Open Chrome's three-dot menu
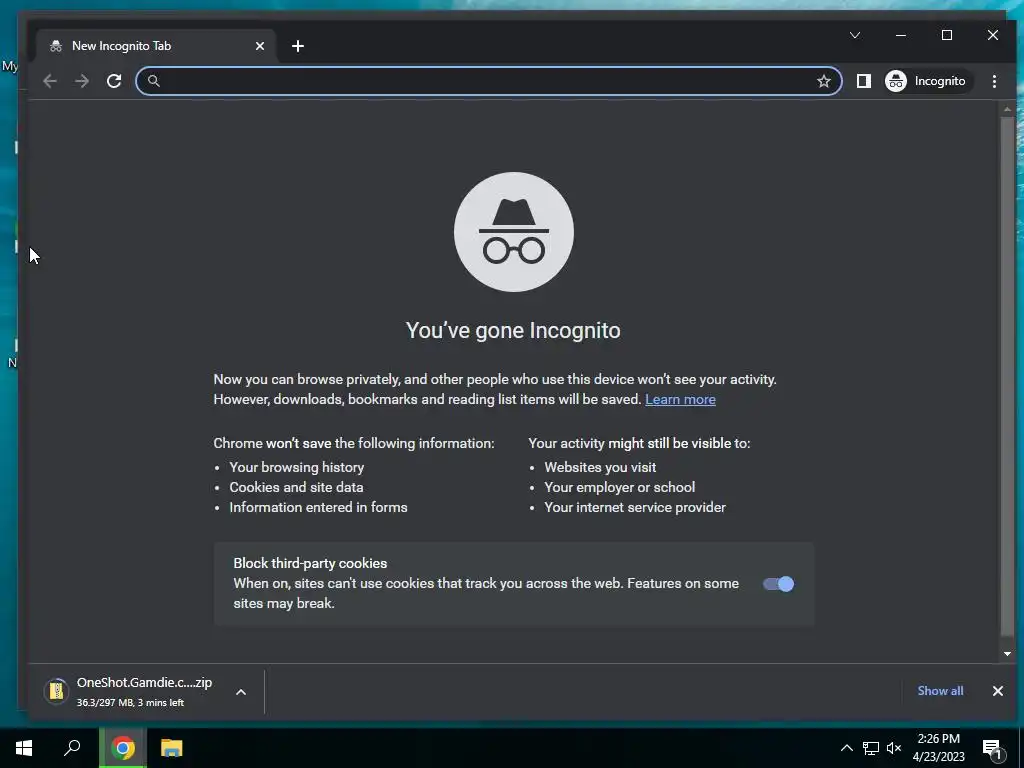The image size is (1024, 768). 994,81
